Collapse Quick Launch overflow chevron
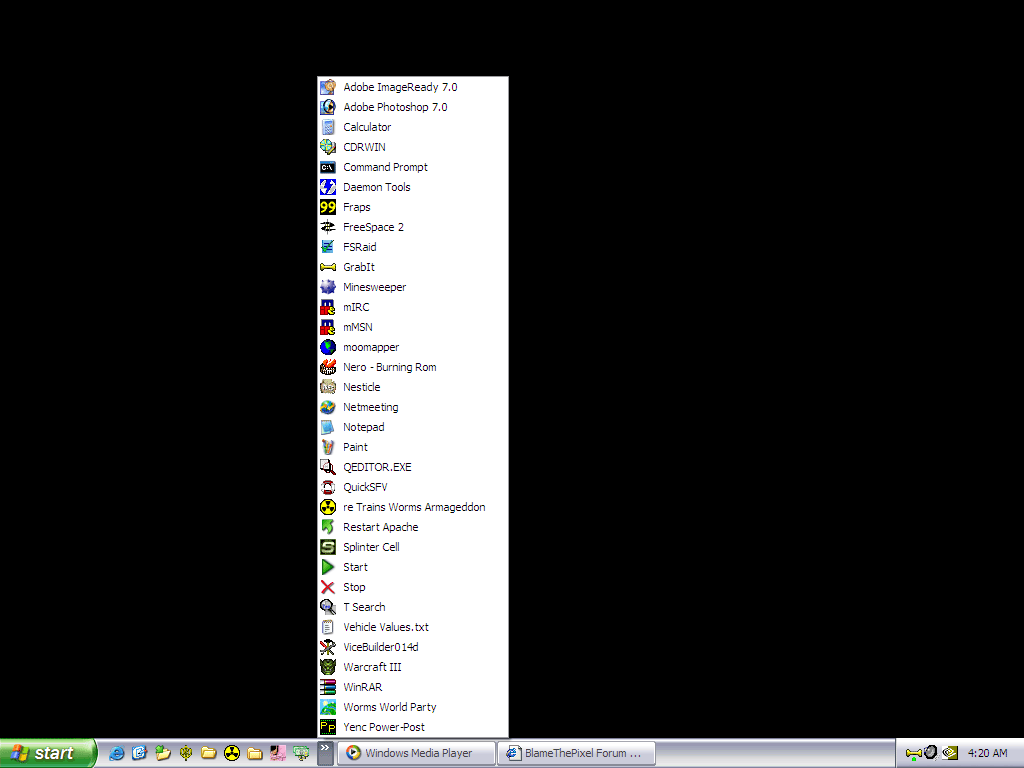 pyautogui.click(x=325, y=752)
